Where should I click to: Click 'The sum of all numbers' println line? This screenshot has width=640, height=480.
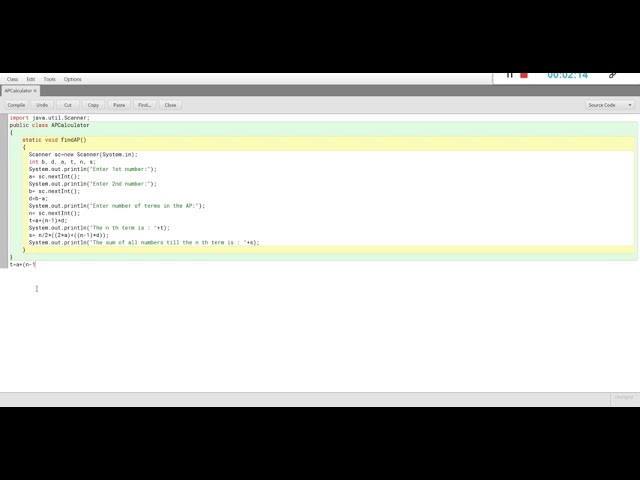coord(144,243)
